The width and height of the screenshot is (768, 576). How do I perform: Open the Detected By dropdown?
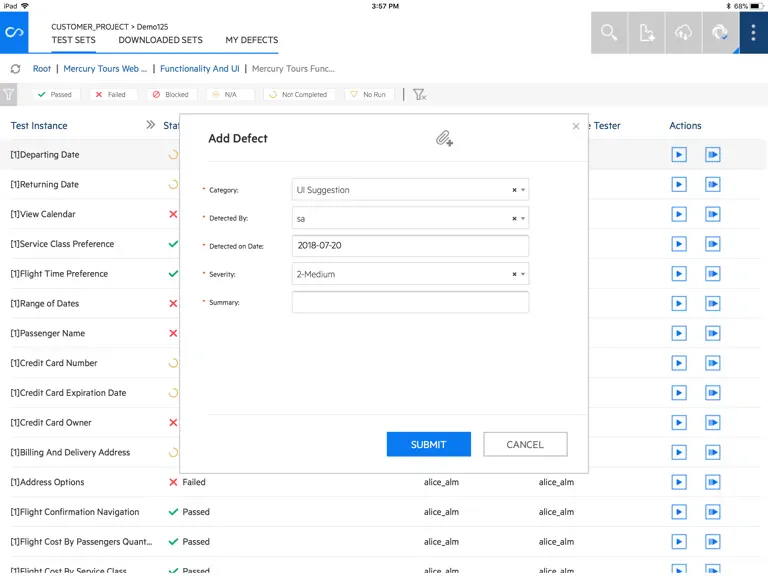point(523,218)
